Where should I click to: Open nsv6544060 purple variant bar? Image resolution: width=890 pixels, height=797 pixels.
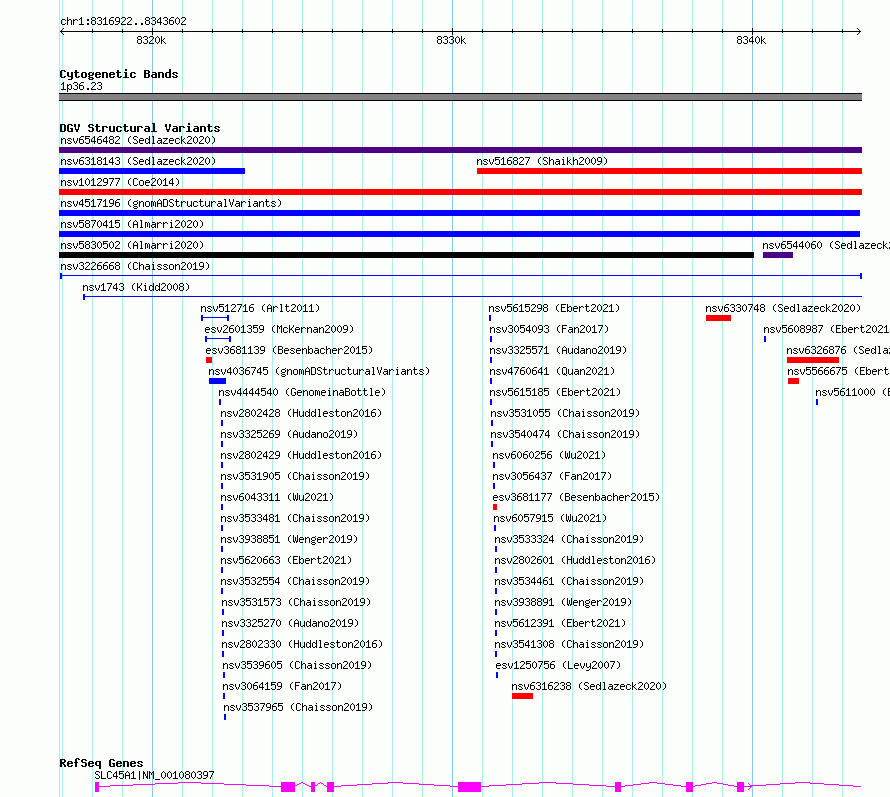click(778, 255)
